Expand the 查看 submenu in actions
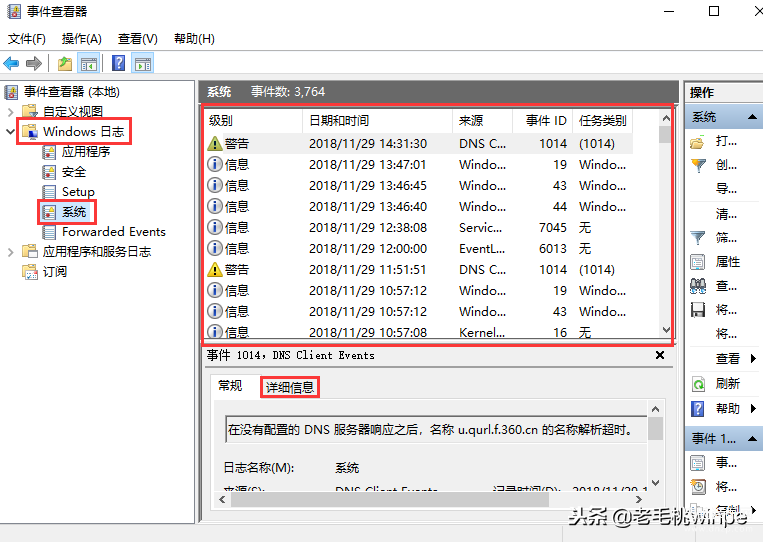 point(753,359)
